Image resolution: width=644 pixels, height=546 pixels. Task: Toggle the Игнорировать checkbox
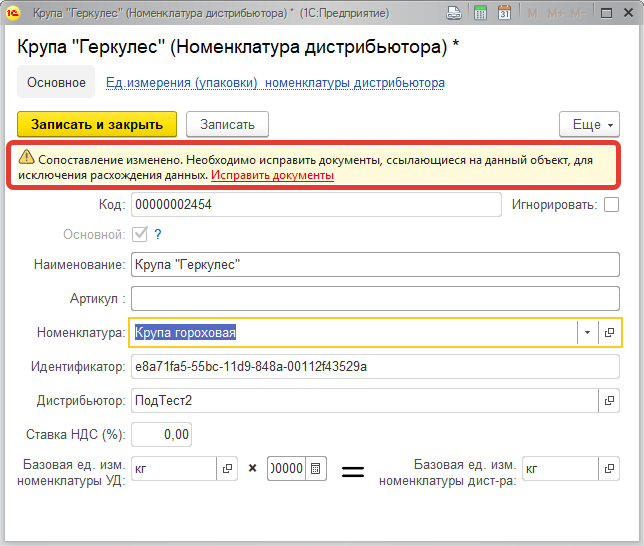(611, 204)
